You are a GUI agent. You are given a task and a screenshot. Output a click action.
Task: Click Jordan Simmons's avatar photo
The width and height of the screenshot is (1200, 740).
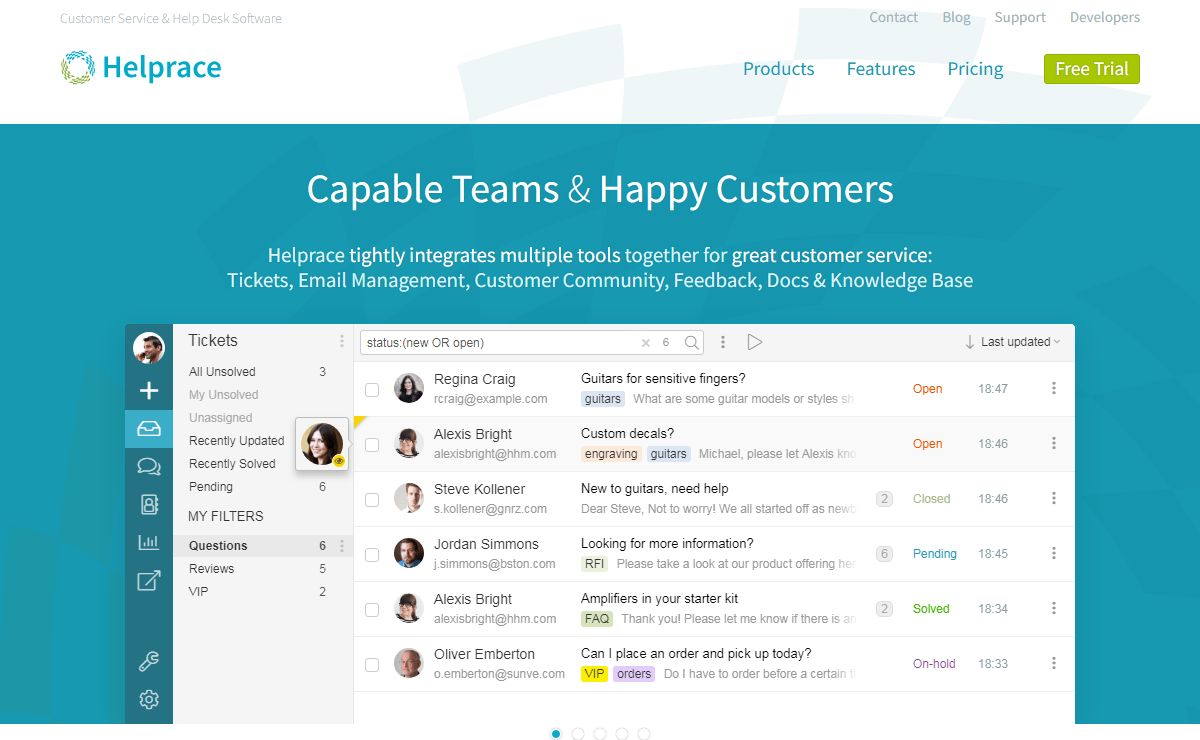pyautogui.click(x=408, y=553)
